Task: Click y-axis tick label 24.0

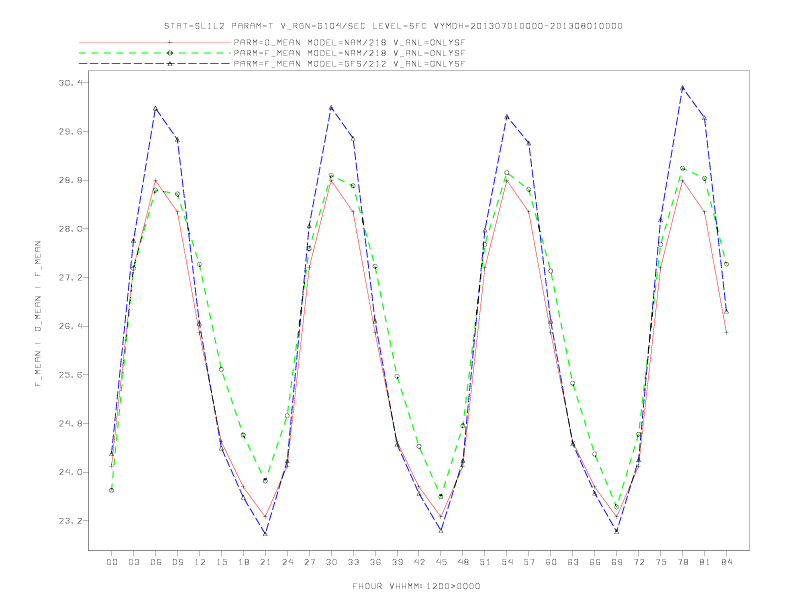Action: point(73,472)
